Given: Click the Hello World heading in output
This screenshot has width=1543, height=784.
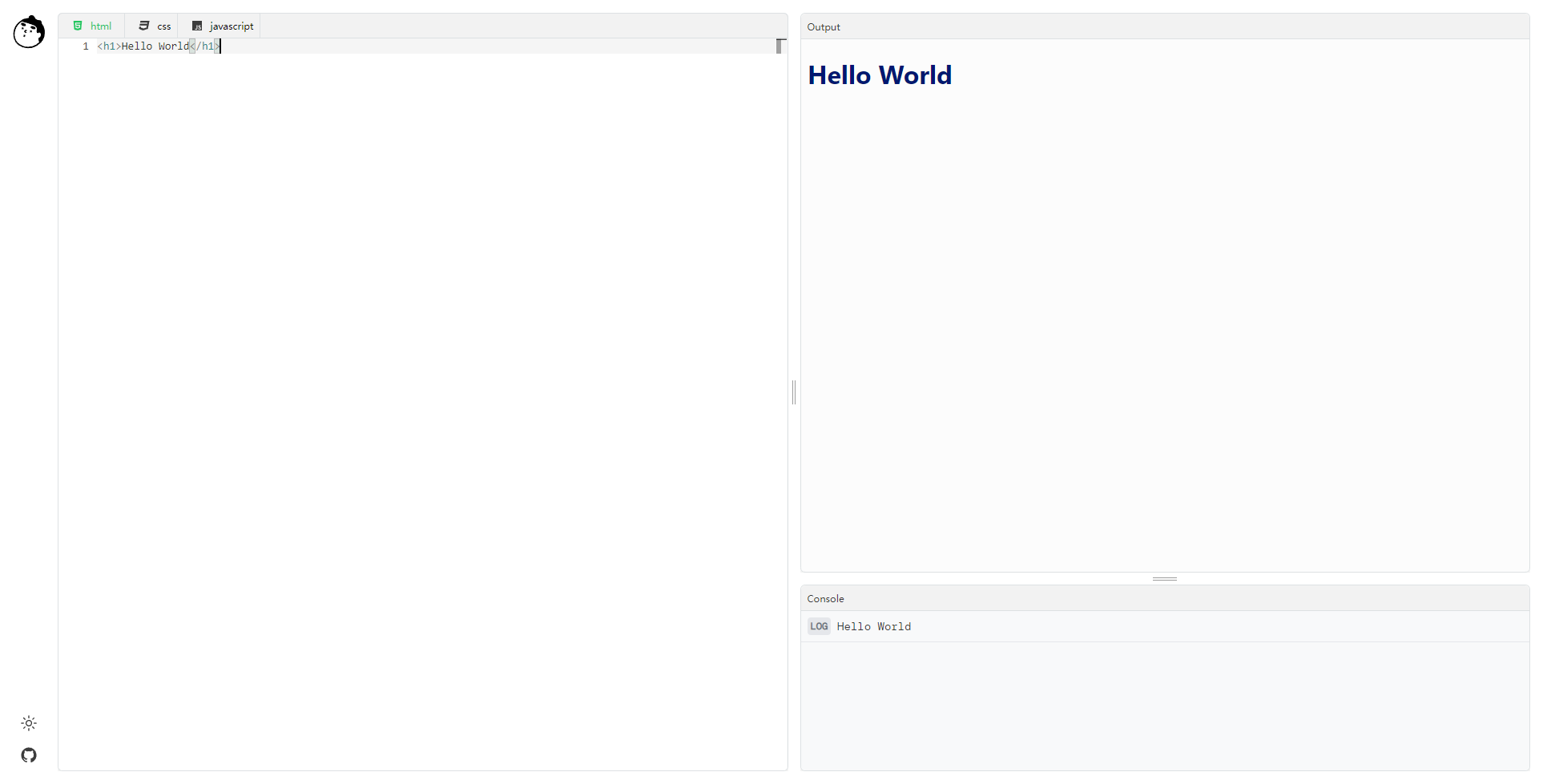Looking at the screenshot, I should [880, 75].
